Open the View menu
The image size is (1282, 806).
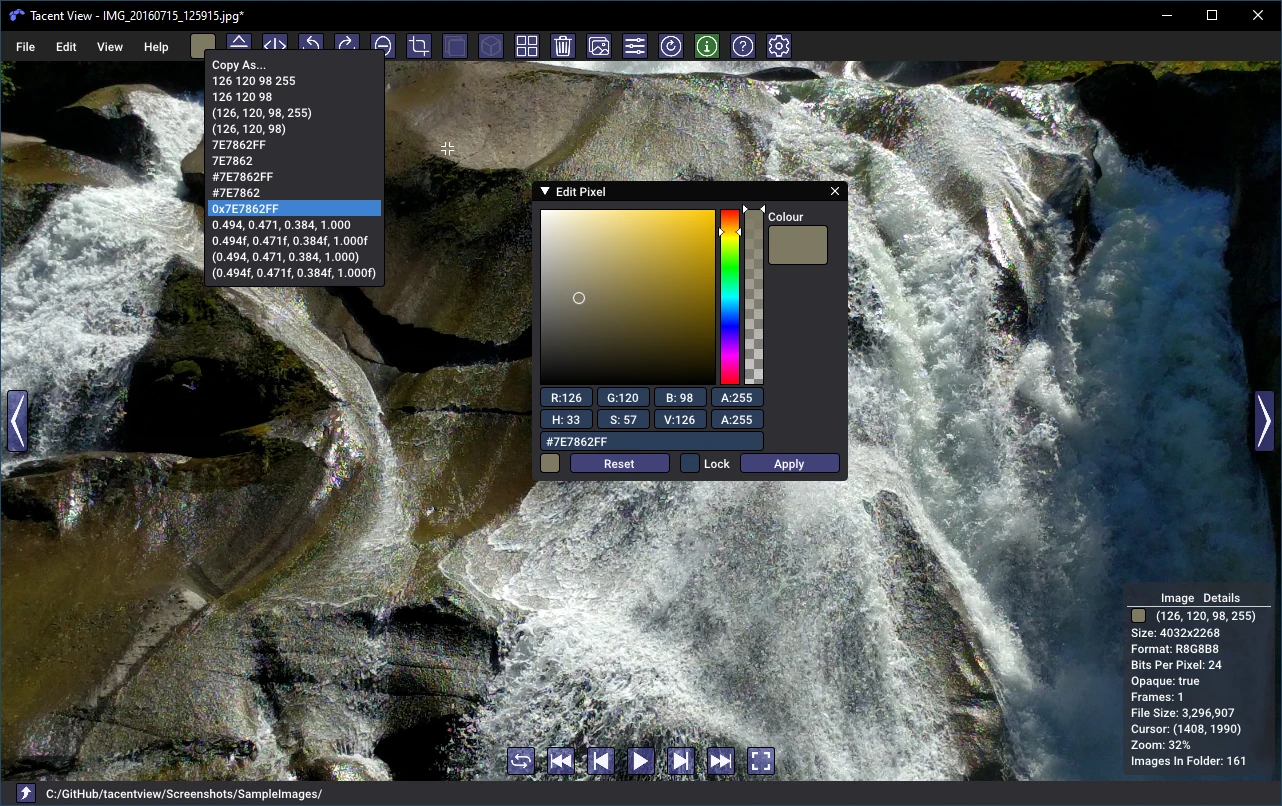110,47
